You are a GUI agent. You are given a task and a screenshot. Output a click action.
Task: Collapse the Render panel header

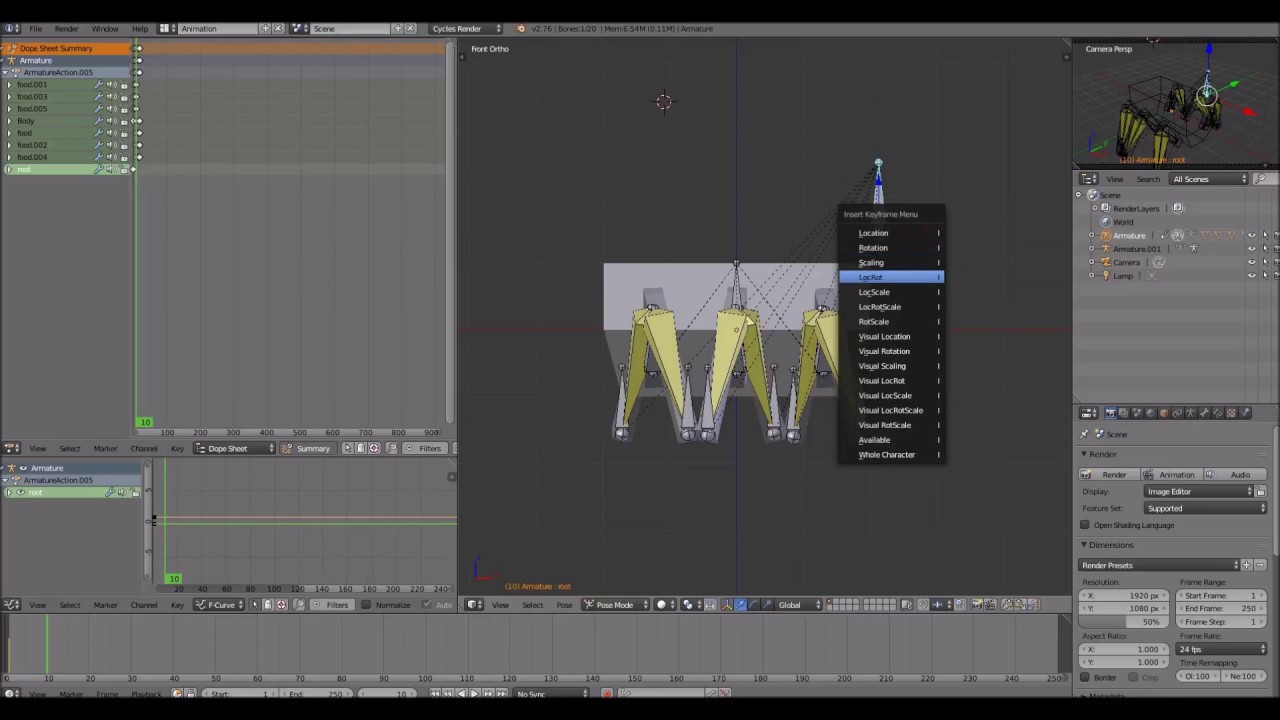(x=1084, y=454)
